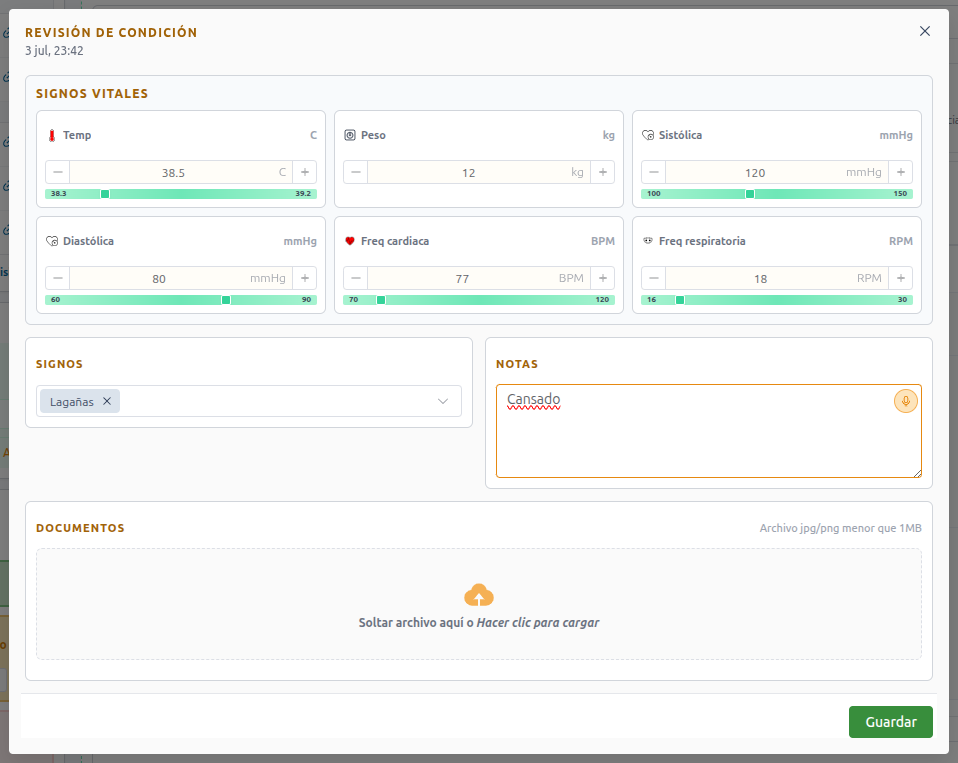Click the RPM unit label in Freq respiratoria header
958x763 pixels.
(x=901, y=241)
